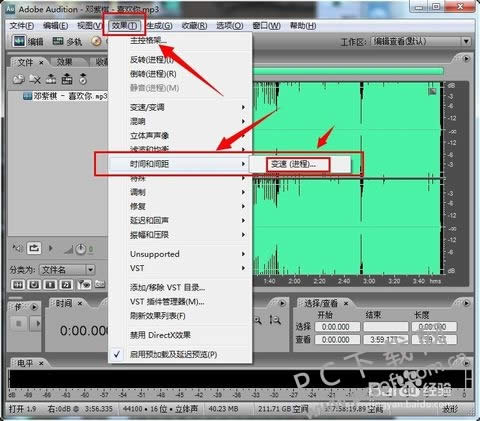Toggle show audio files music-note filter button

pos(66,284)
